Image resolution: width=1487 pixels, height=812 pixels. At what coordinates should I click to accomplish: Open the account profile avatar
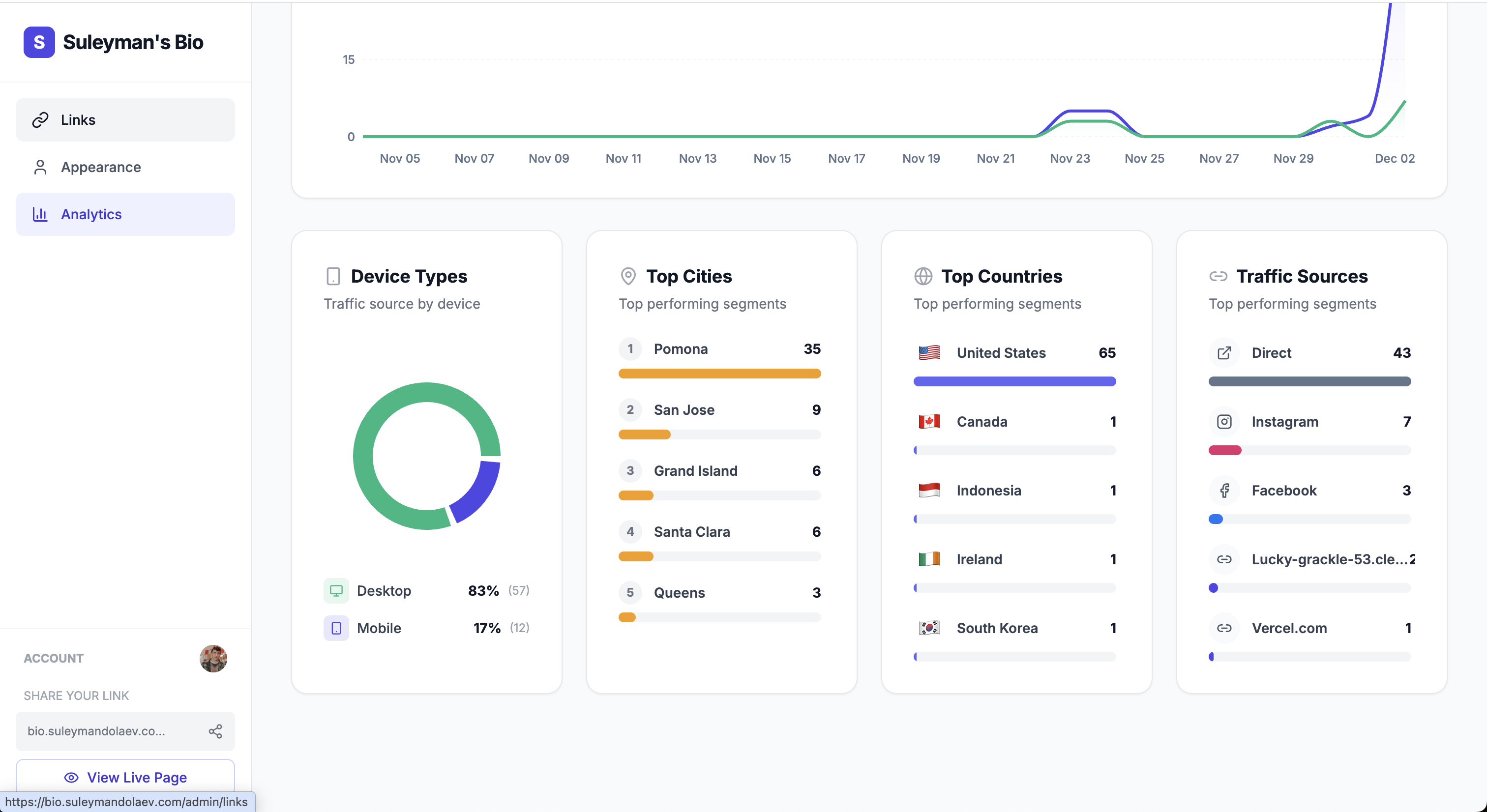tap(213, 658)
